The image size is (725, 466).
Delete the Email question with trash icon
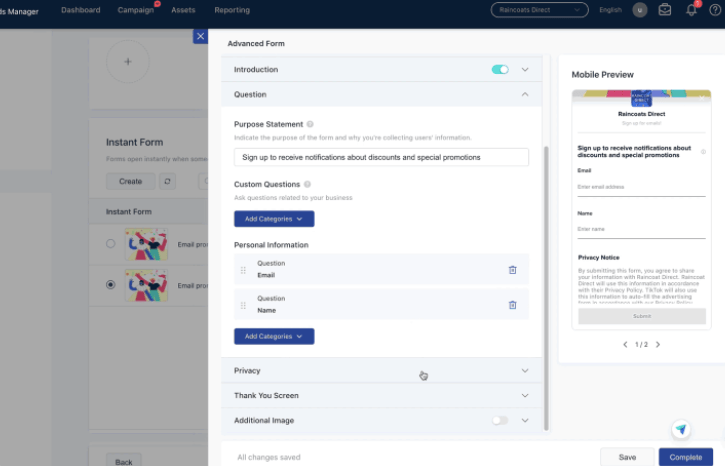(x=512, y=269)
